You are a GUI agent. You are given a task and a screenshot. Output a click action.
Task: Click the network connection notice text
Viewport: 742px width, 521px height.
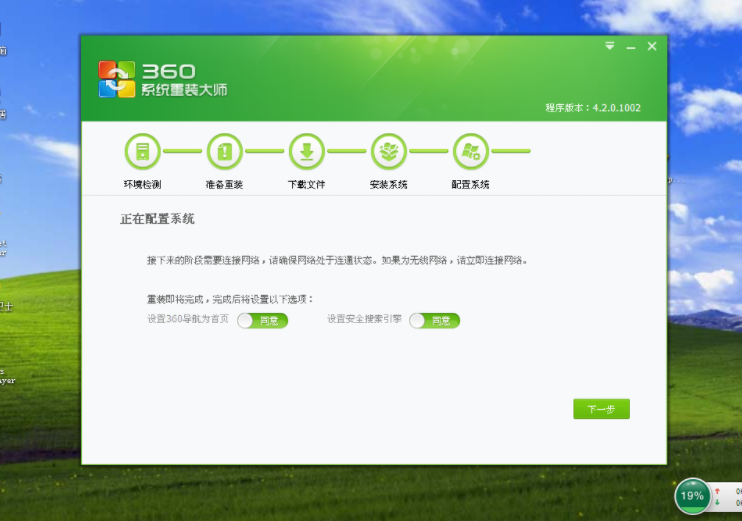337,260
